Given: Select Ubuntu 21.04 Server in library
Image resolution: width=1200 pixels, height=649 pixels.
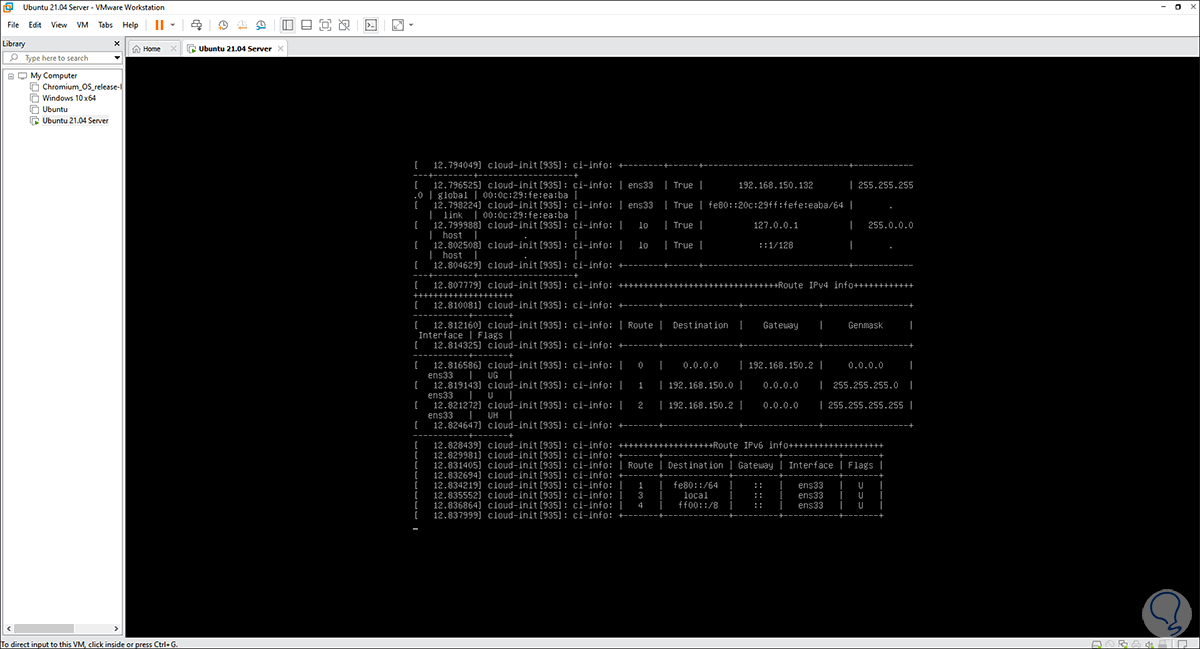Looking at the screenshot, I should point(75,120).
